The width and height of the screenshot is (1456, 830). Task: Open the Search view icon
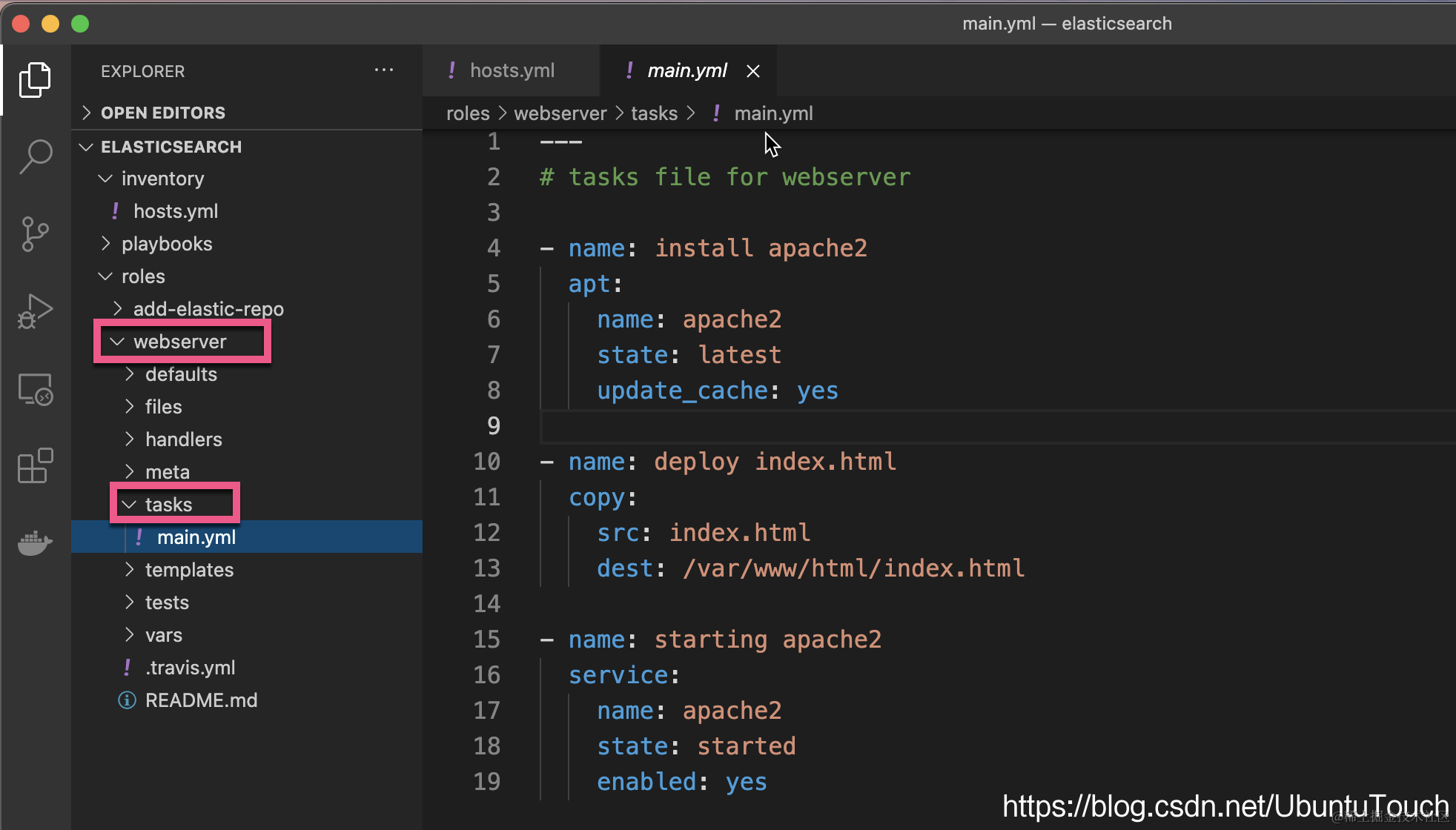35,157
